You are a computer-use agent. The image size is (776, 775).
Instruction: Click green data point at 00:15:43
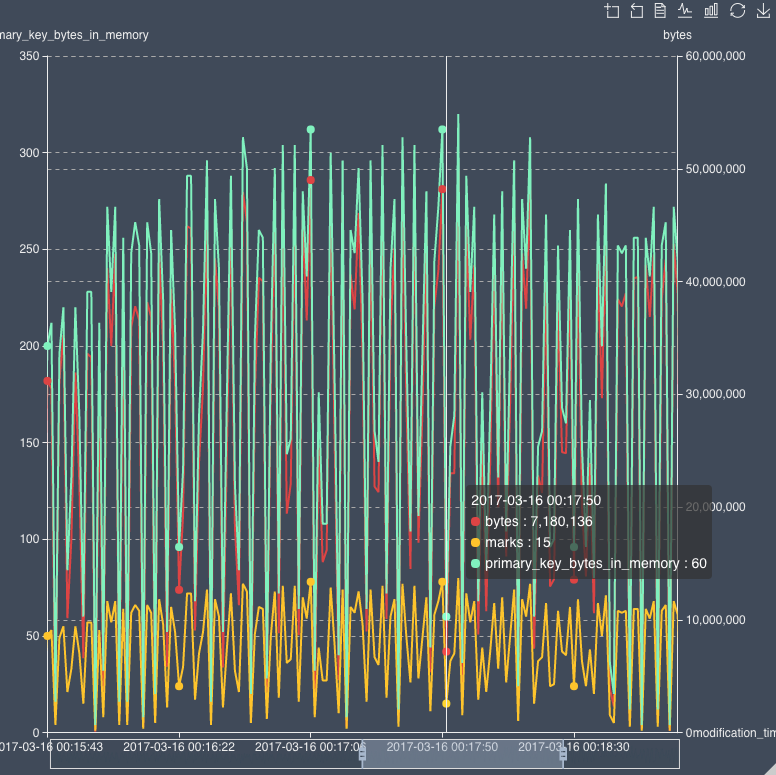(48, 346)
